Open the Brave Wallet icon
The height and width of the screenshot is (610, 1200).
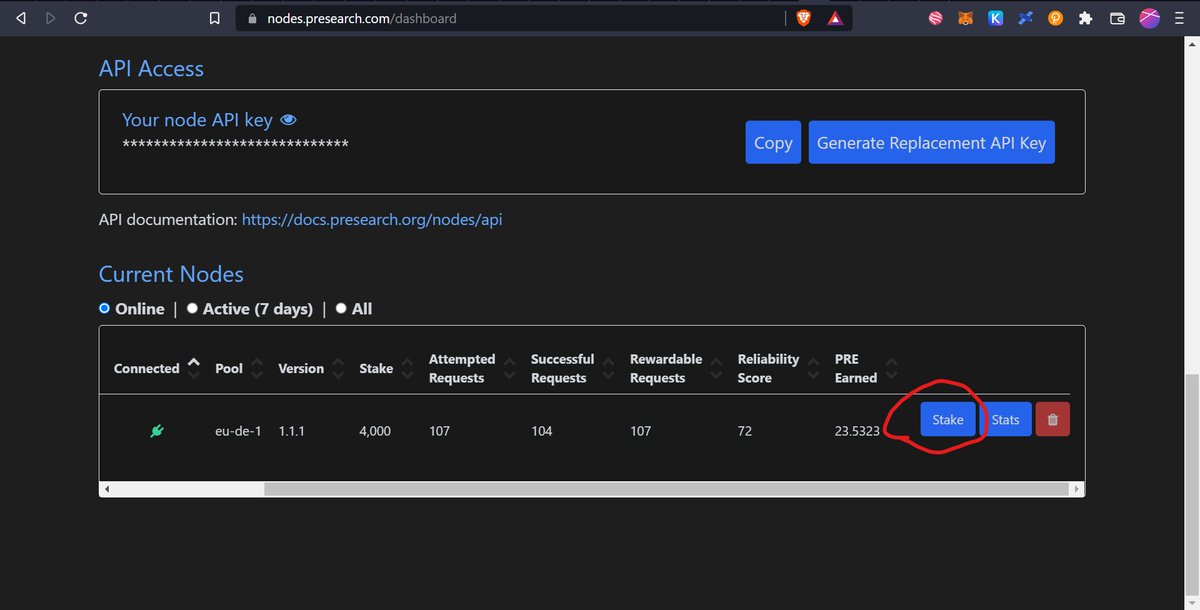[x=1119, y=18]
